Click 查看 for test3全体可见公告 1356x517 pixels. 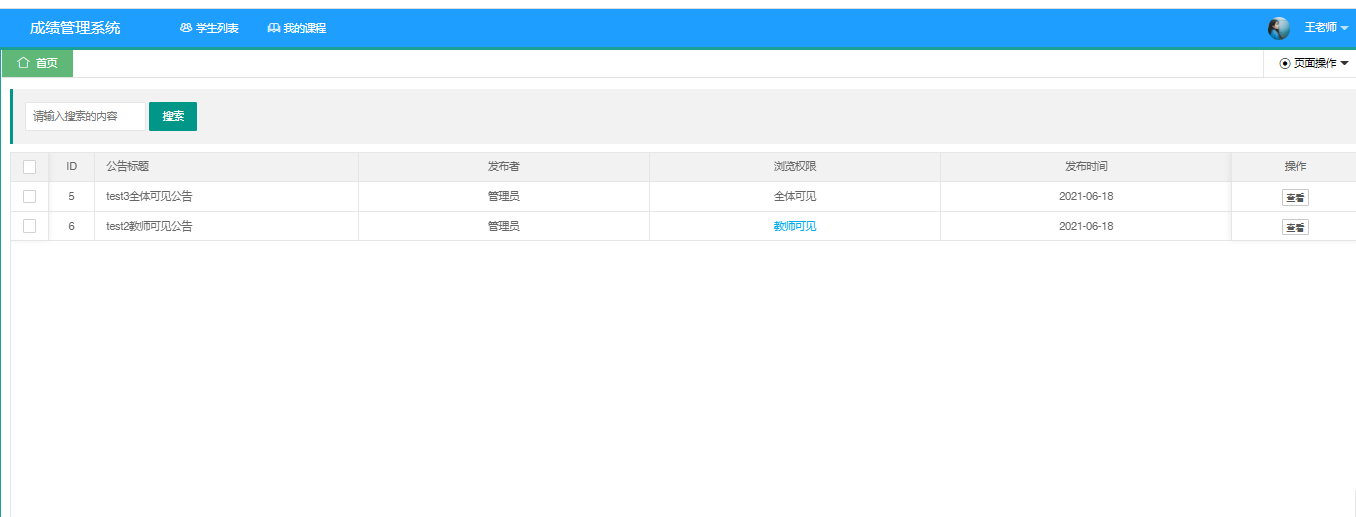(1295, 197)
